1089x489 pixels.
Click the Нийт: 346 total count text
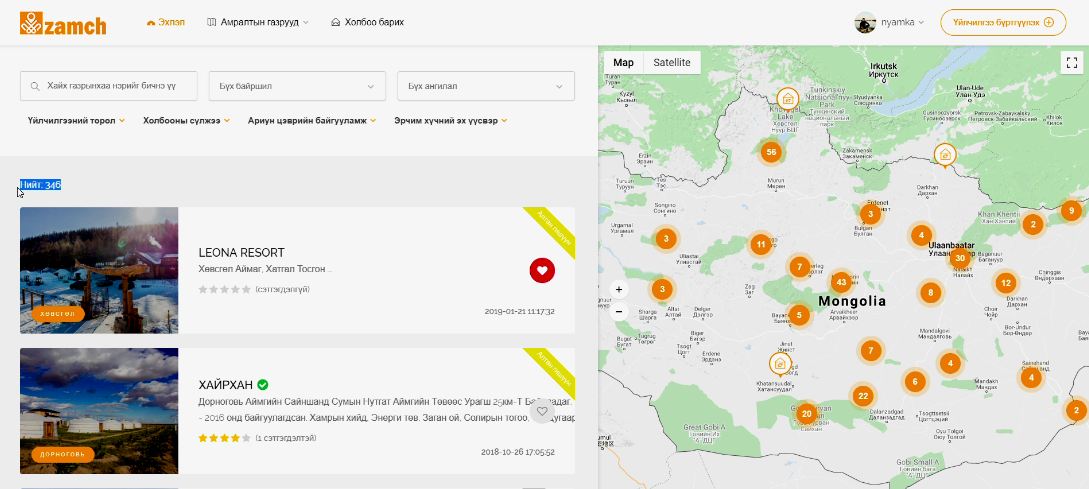pos(40,185)
